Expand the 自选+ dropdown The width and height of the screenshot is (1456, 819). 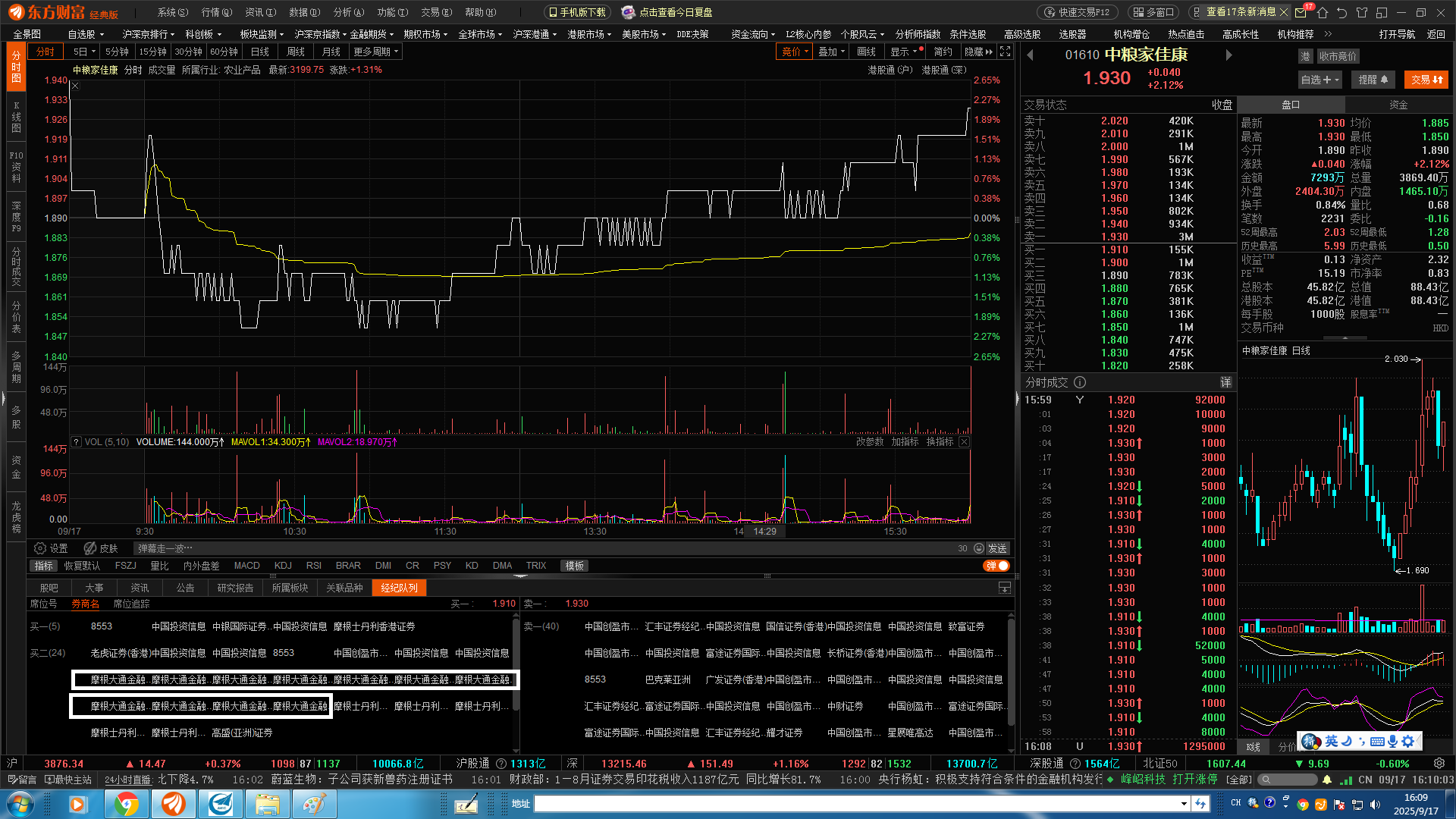pyautogui.click(x=1320, y=80)
